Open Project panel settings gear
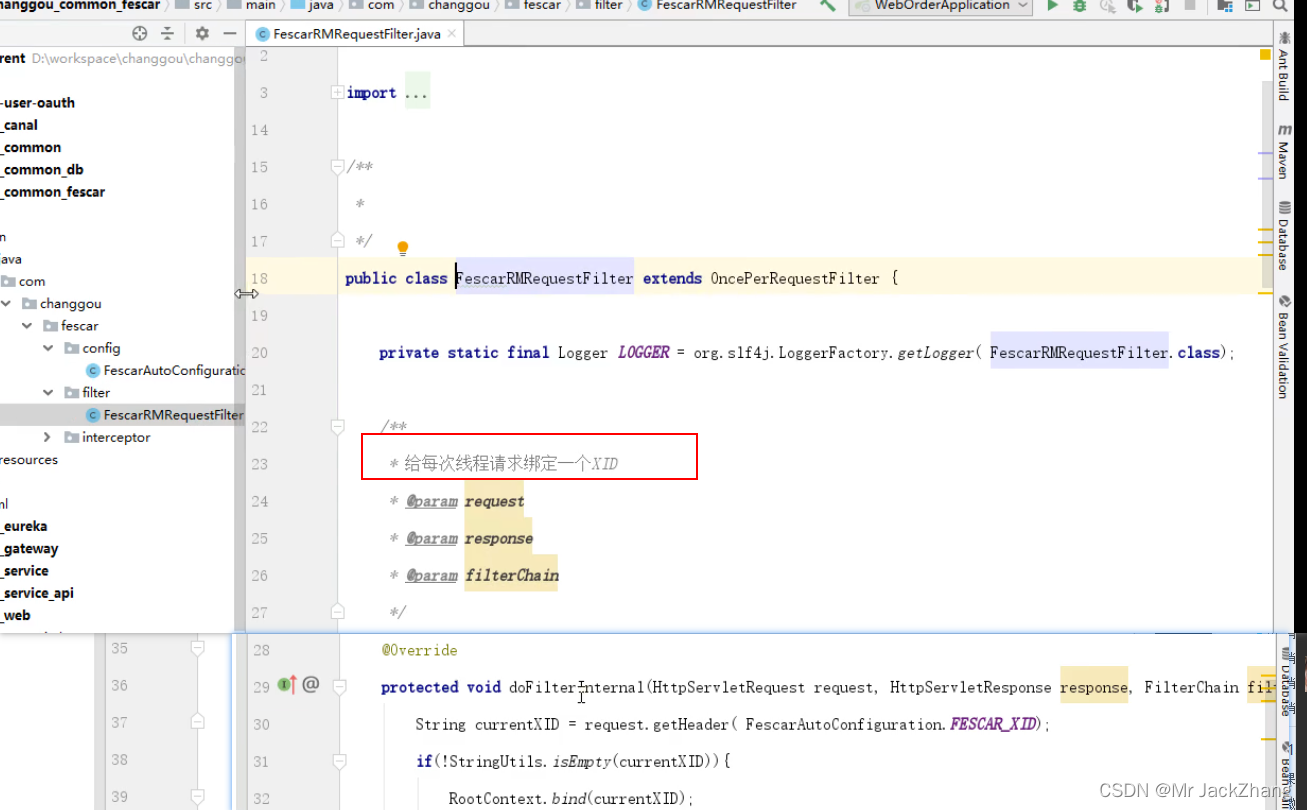The width and height of the screenshot is (1307, 810). 202,33
